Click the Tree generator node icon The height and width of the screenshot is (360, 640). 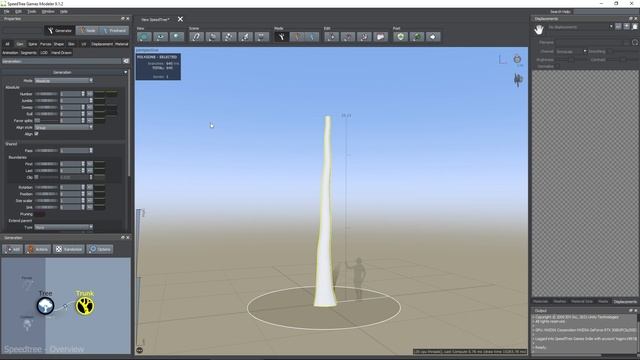click(x=45, y=306)
